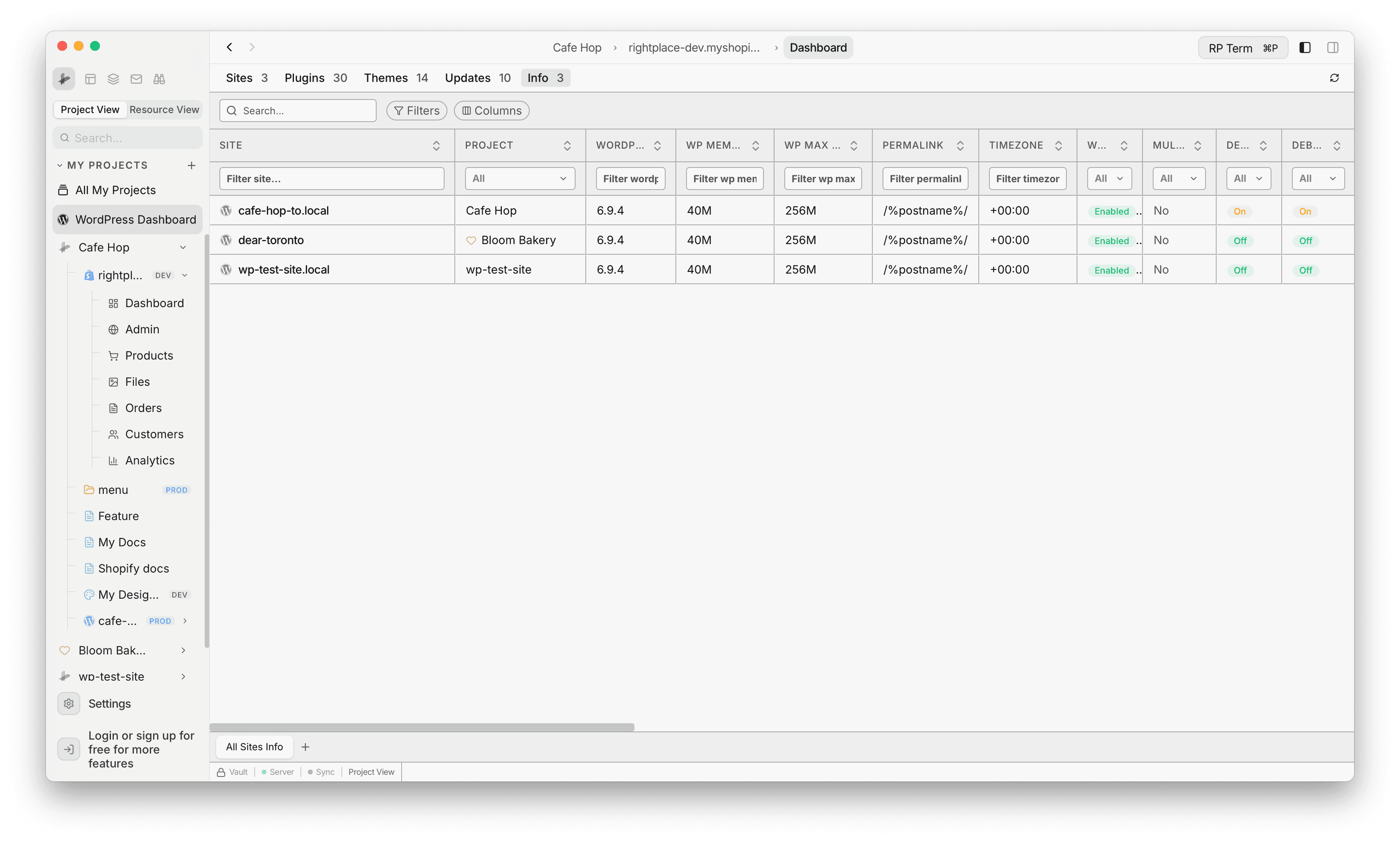1400x842 pixels.
Task: Switch to the Plugins tab
Action: click(x=305, y=78)
